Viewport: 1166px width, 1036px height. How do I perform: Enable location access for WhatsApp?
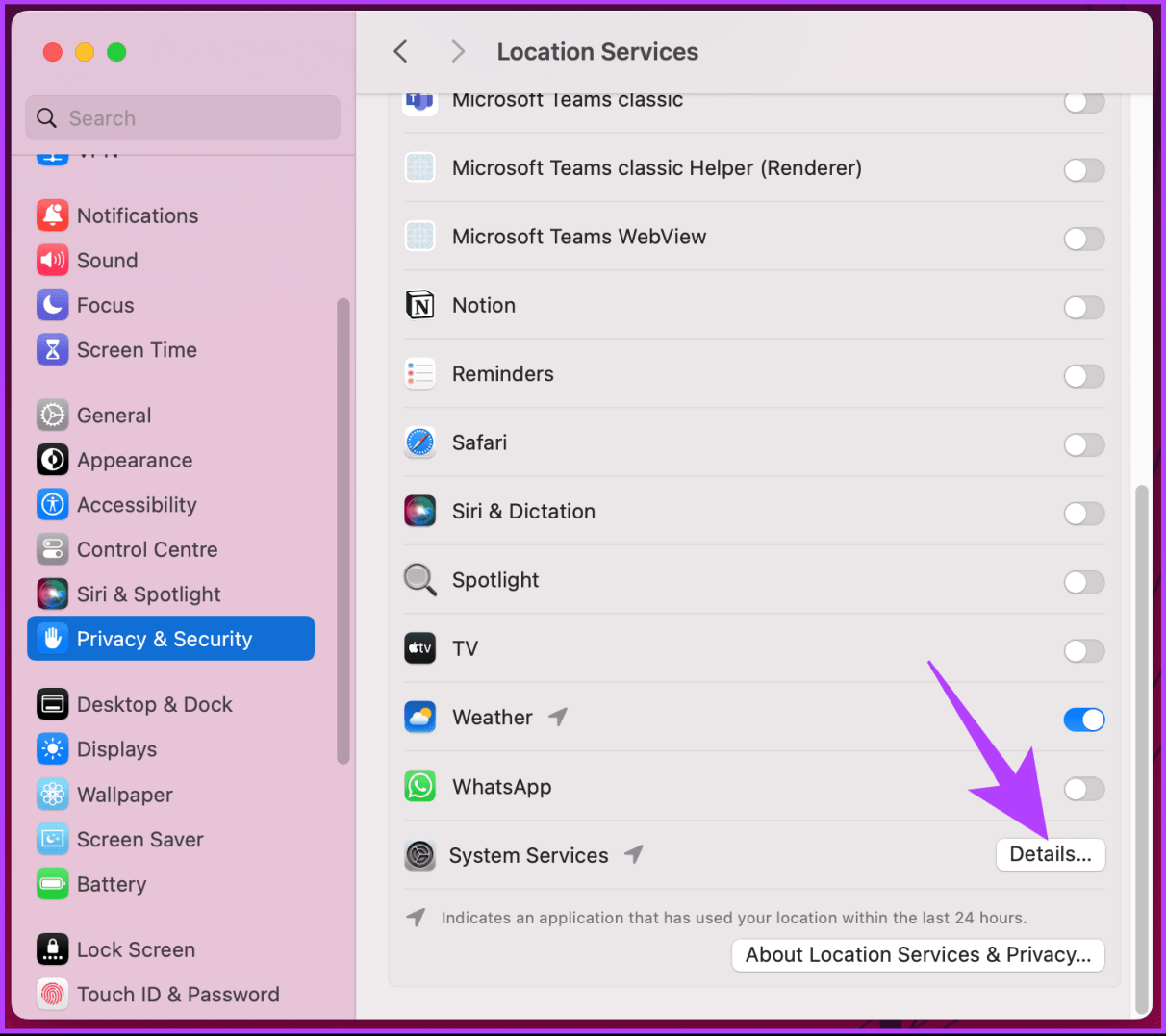point(1084,789)
